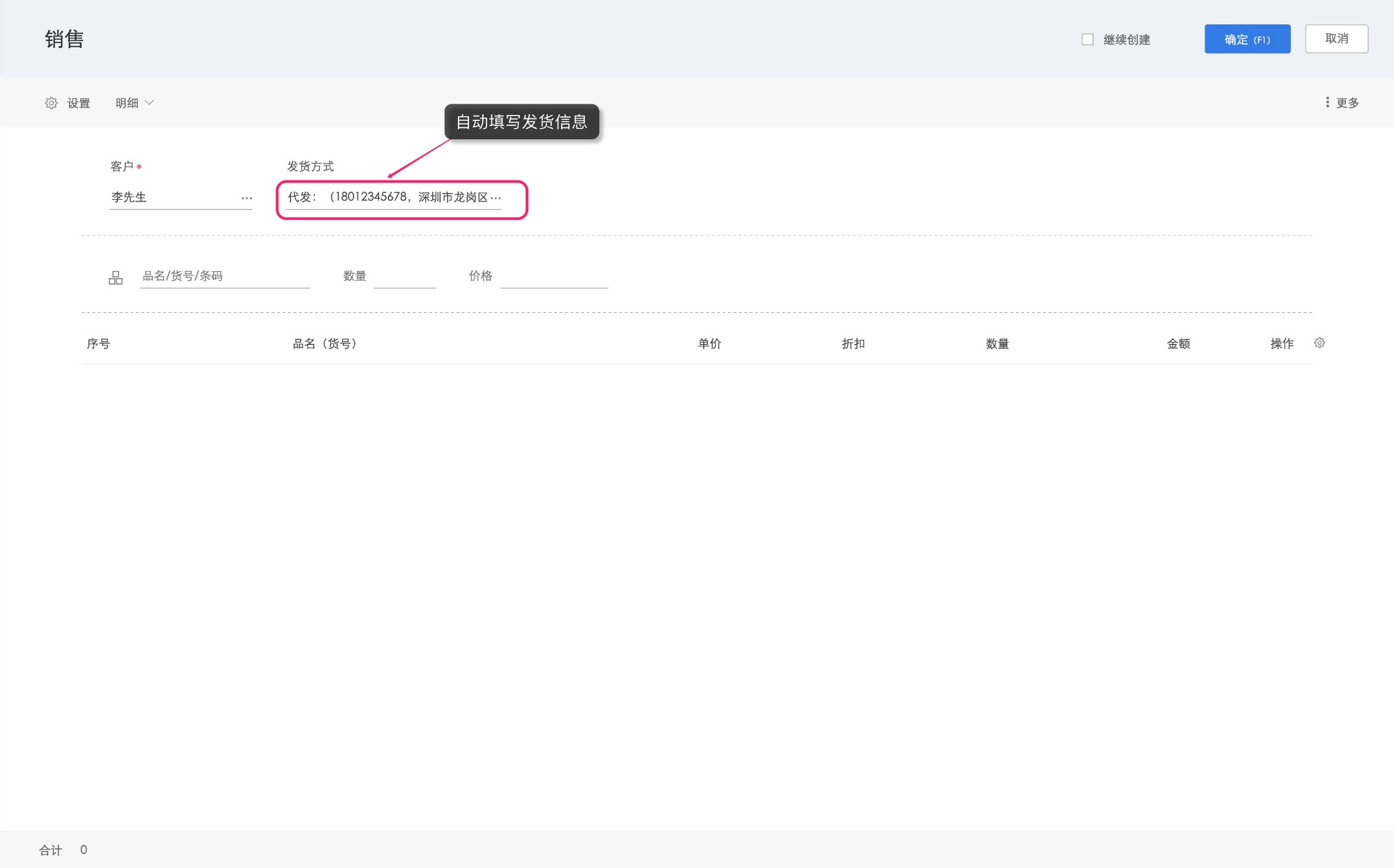Viewport: 1394px width, 868px height.
Task: Open the product category picker icon
Action: 116,278
